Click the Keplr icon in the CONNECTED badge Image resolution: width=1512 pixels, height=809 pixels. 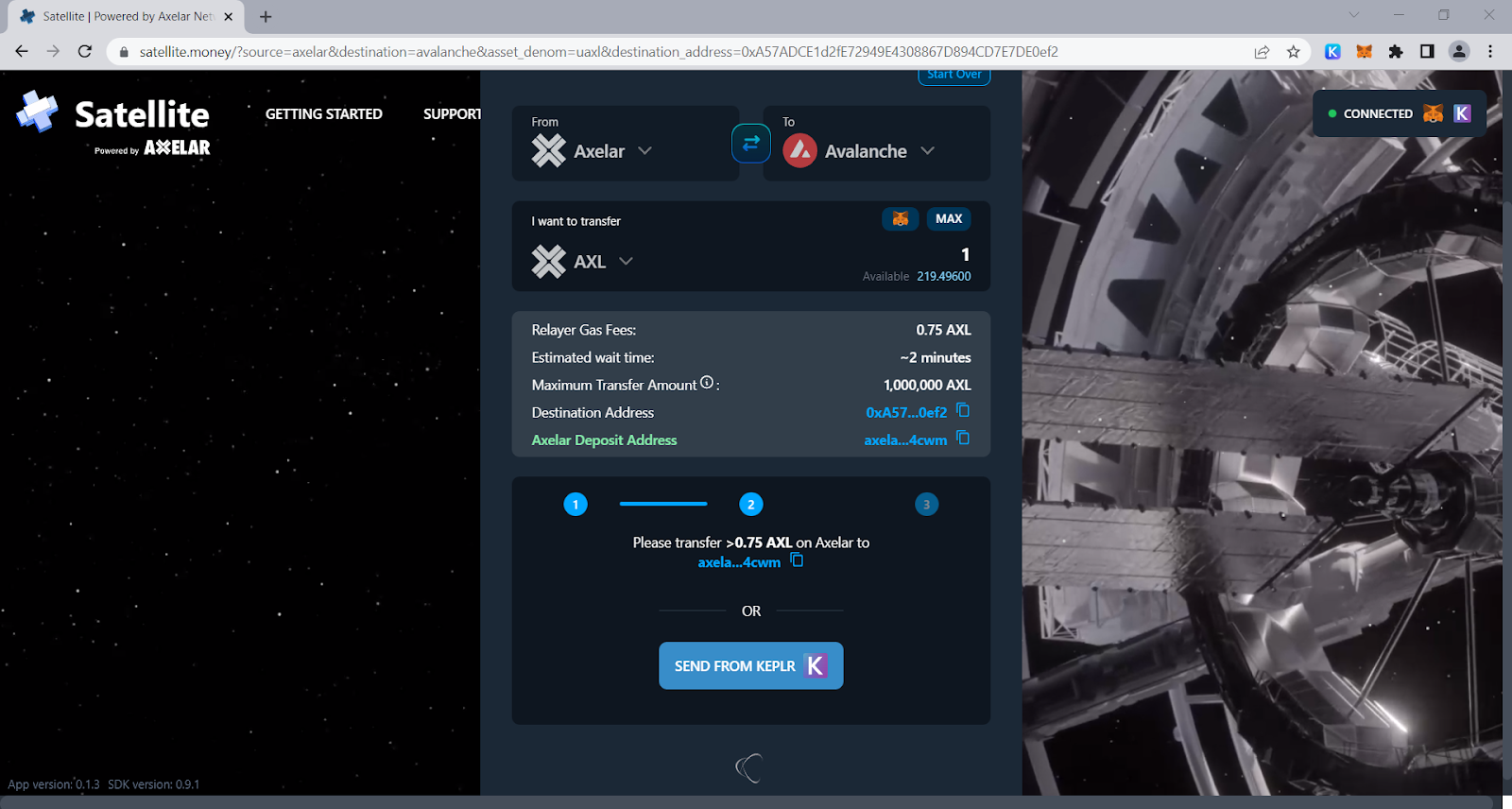click(1462, 113)
